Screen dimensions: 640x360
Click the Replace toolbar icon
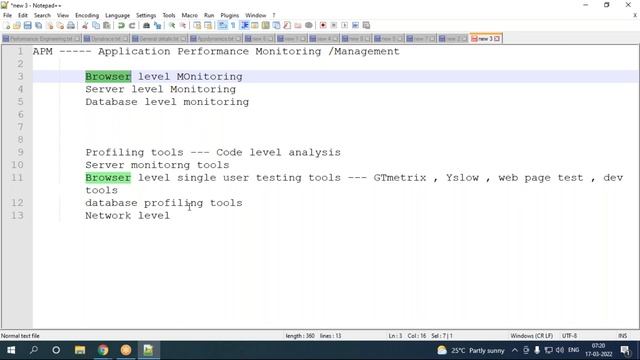157,25
